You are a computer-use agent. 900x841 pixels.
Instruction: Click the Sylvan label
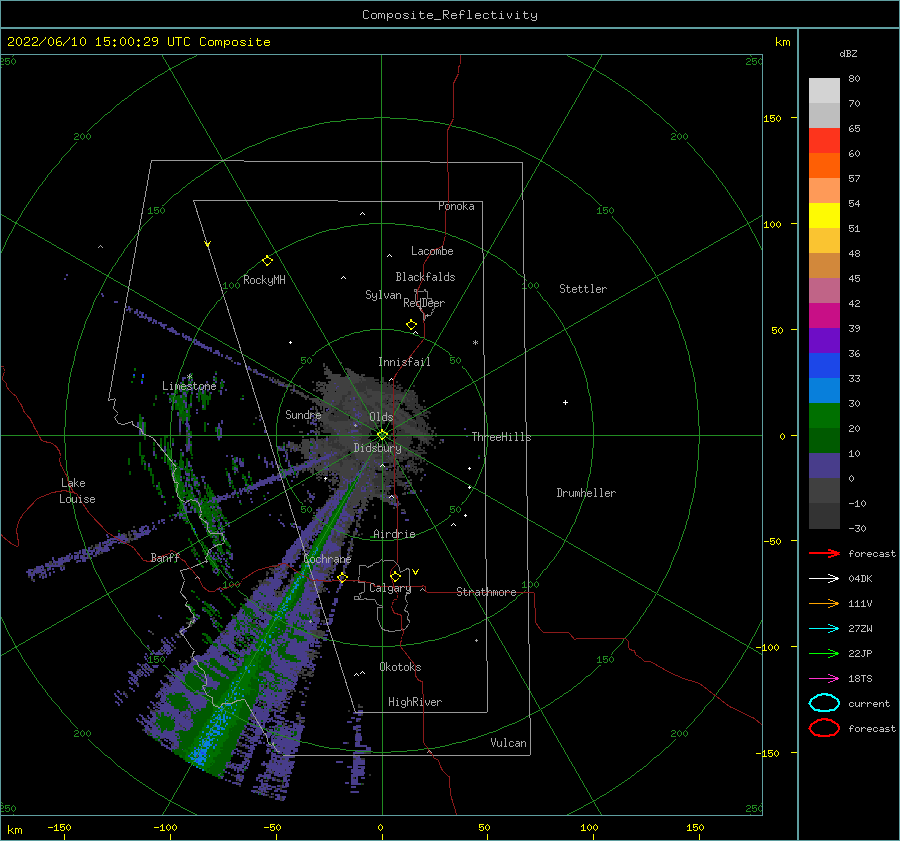point(383,295)
